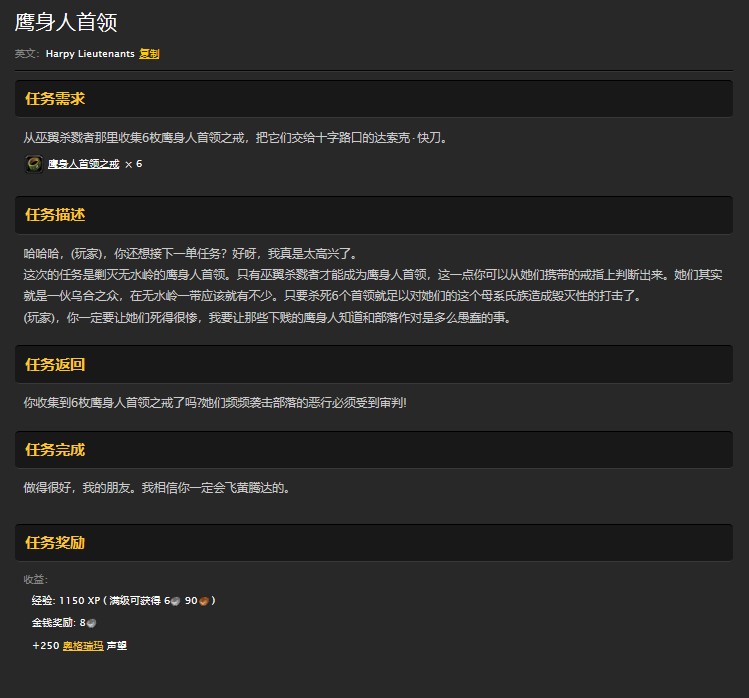Click the 任务需求 section header

55,99
